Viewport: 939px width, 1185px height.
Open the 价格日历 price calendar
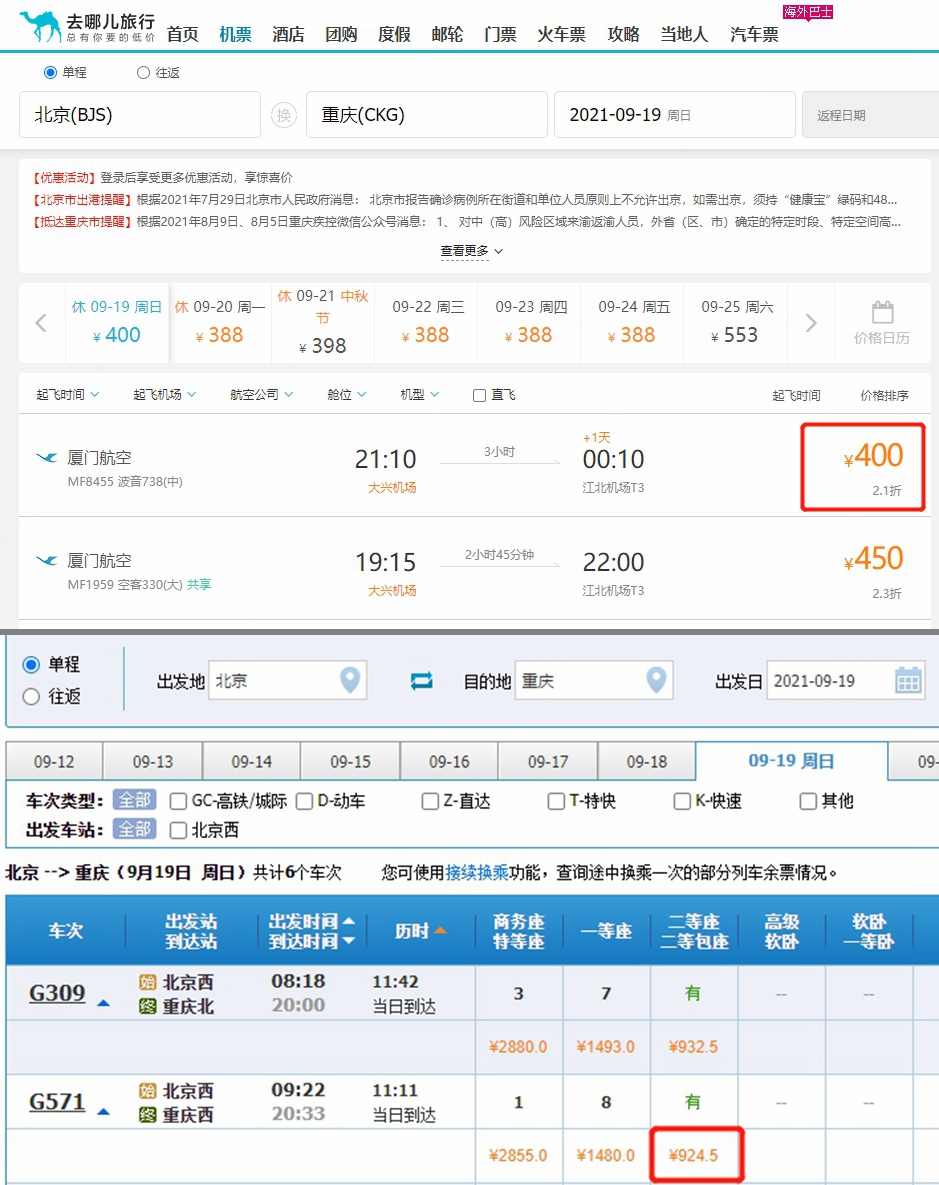pos(881,323)
